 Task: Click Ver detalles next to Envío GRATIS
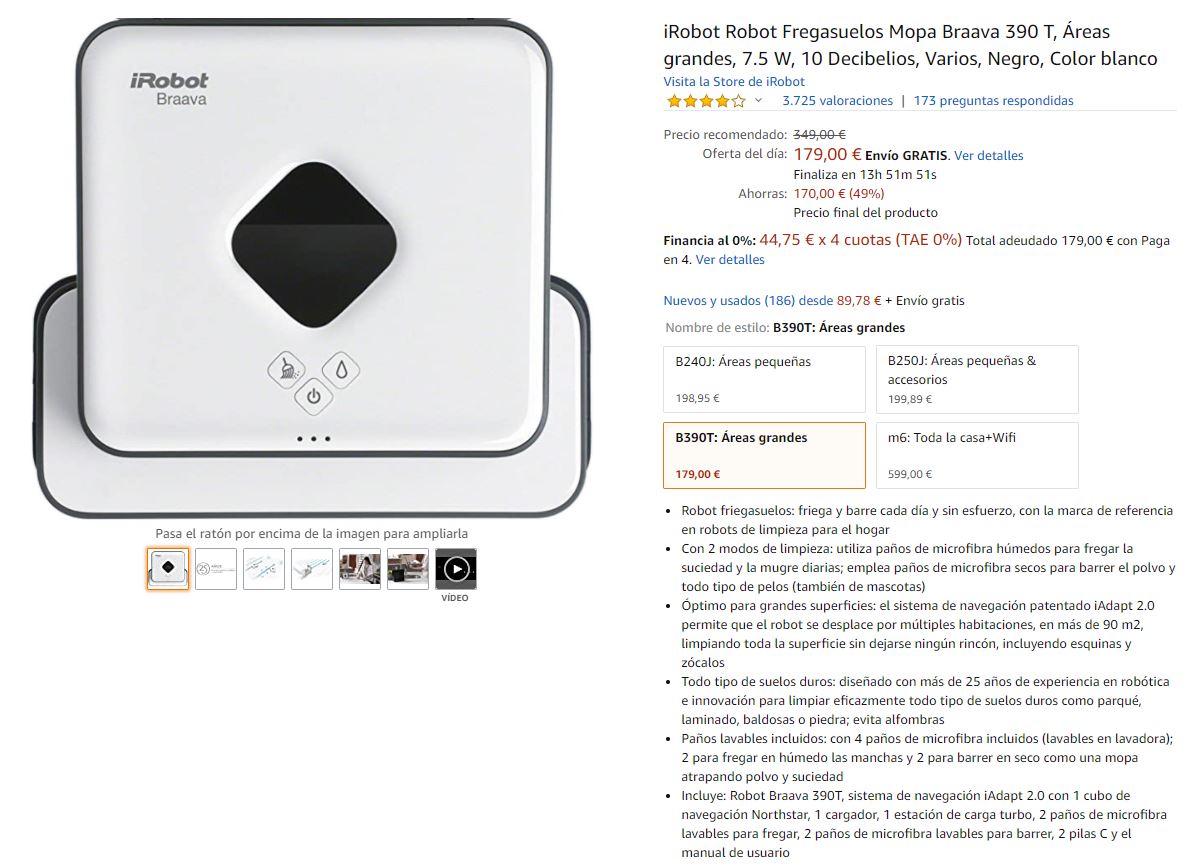(x=989, y=156)
